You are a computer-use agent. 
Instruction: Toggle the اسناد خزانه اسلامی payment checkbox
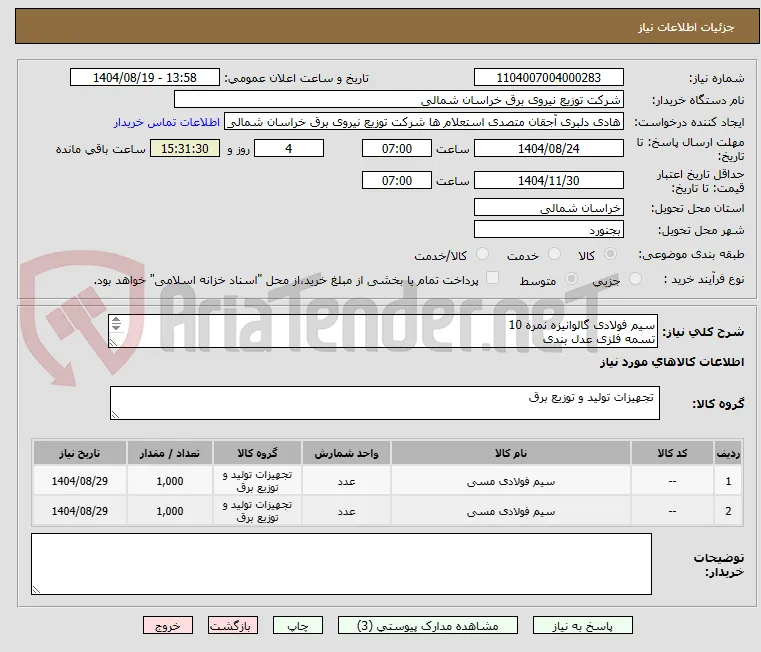(x=492, y=278)
